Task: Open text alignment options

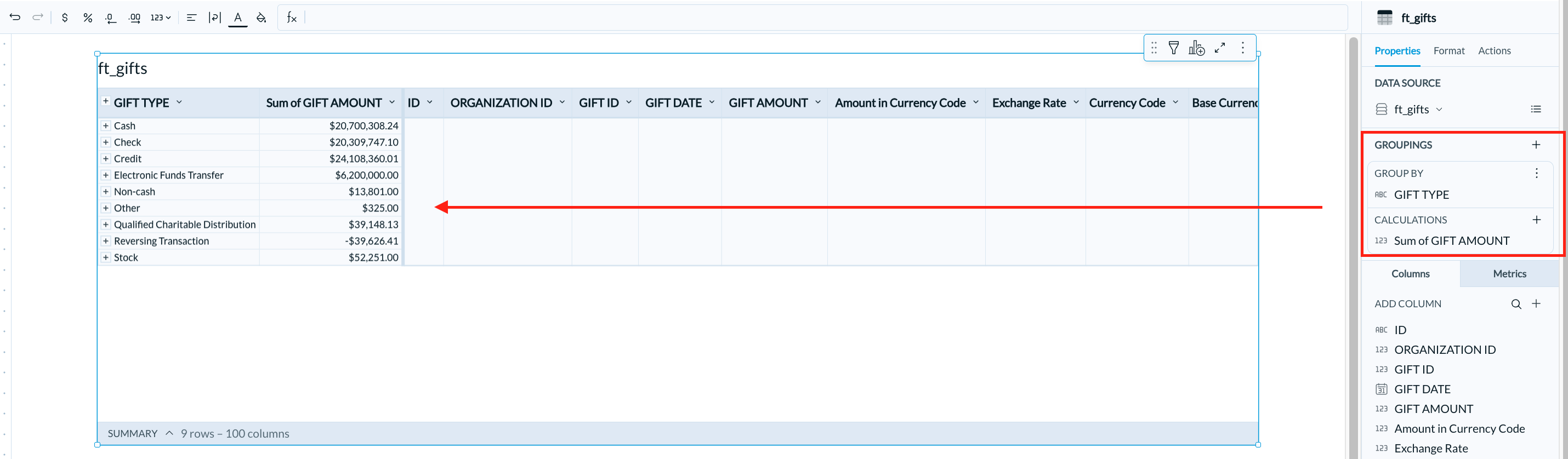Action: [x=191, y=18]
